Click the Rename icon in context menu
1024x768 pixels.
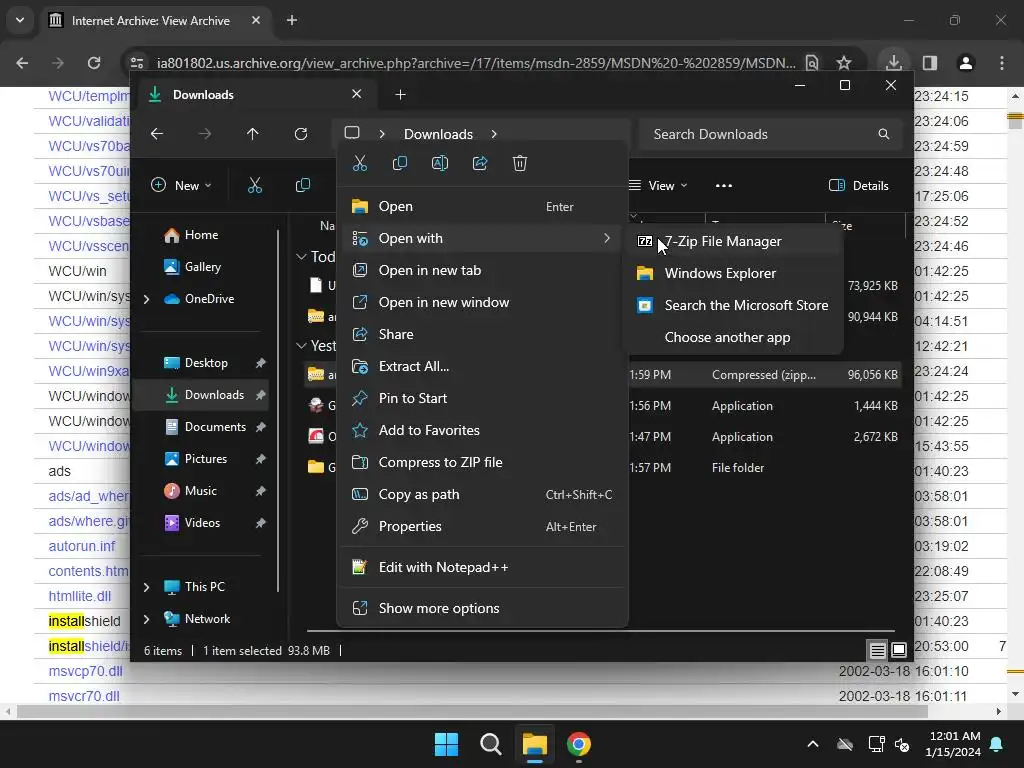pos(440,163)
